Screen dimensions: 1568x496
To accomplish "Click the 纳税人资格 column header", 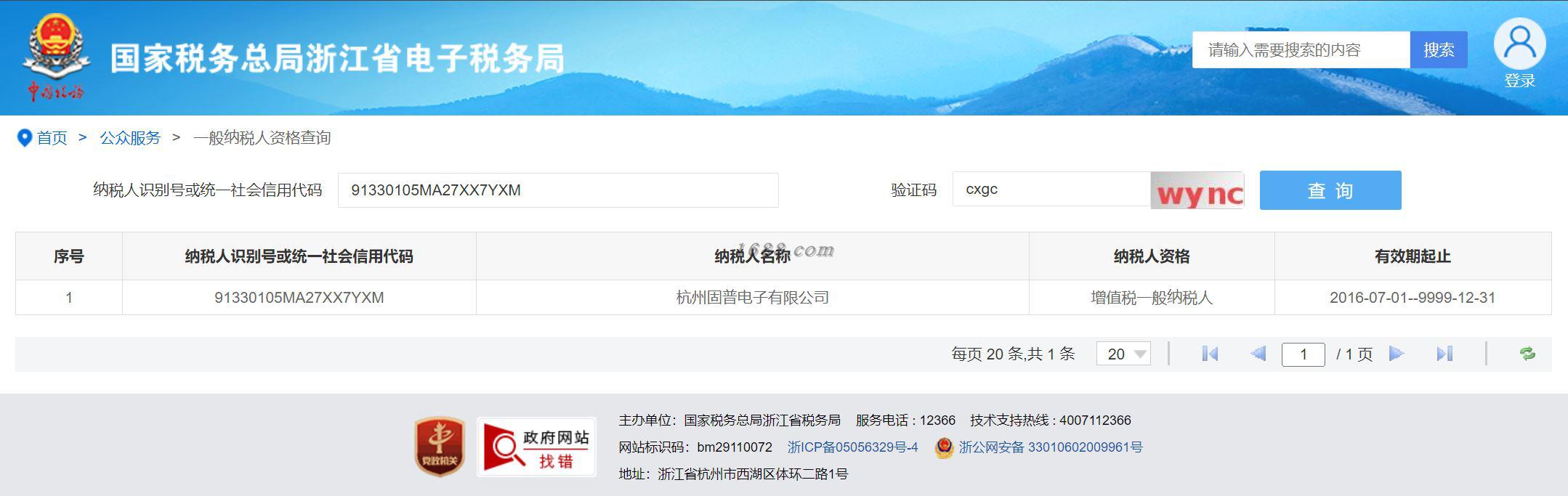I will click(1152, 256).
